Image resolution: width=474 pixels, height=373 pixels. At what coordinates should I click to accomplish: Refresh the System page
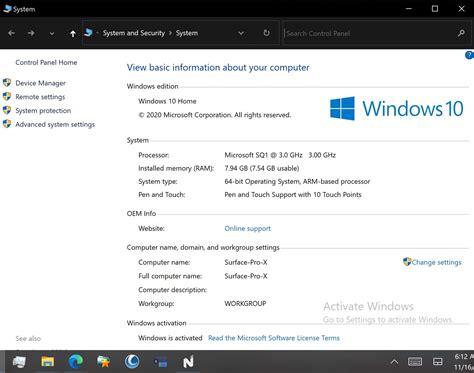click(266, 33)
